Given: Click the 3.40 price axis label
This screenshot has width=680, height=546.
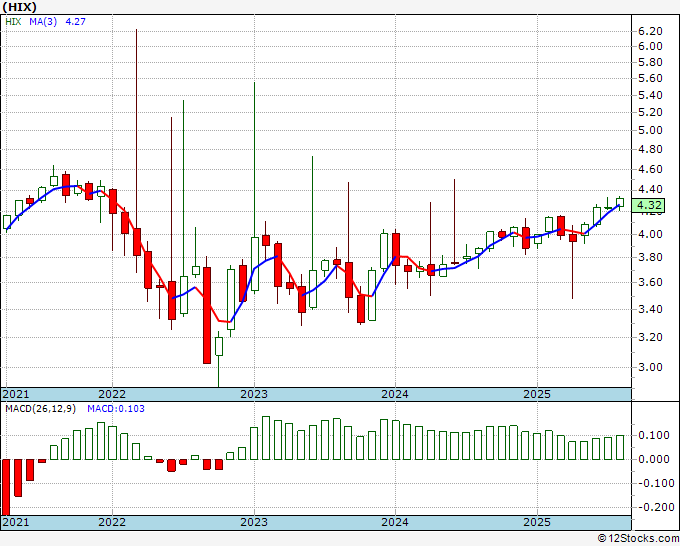Looking at the screenshot, I should pyautogui.click(x=650, y=310).
